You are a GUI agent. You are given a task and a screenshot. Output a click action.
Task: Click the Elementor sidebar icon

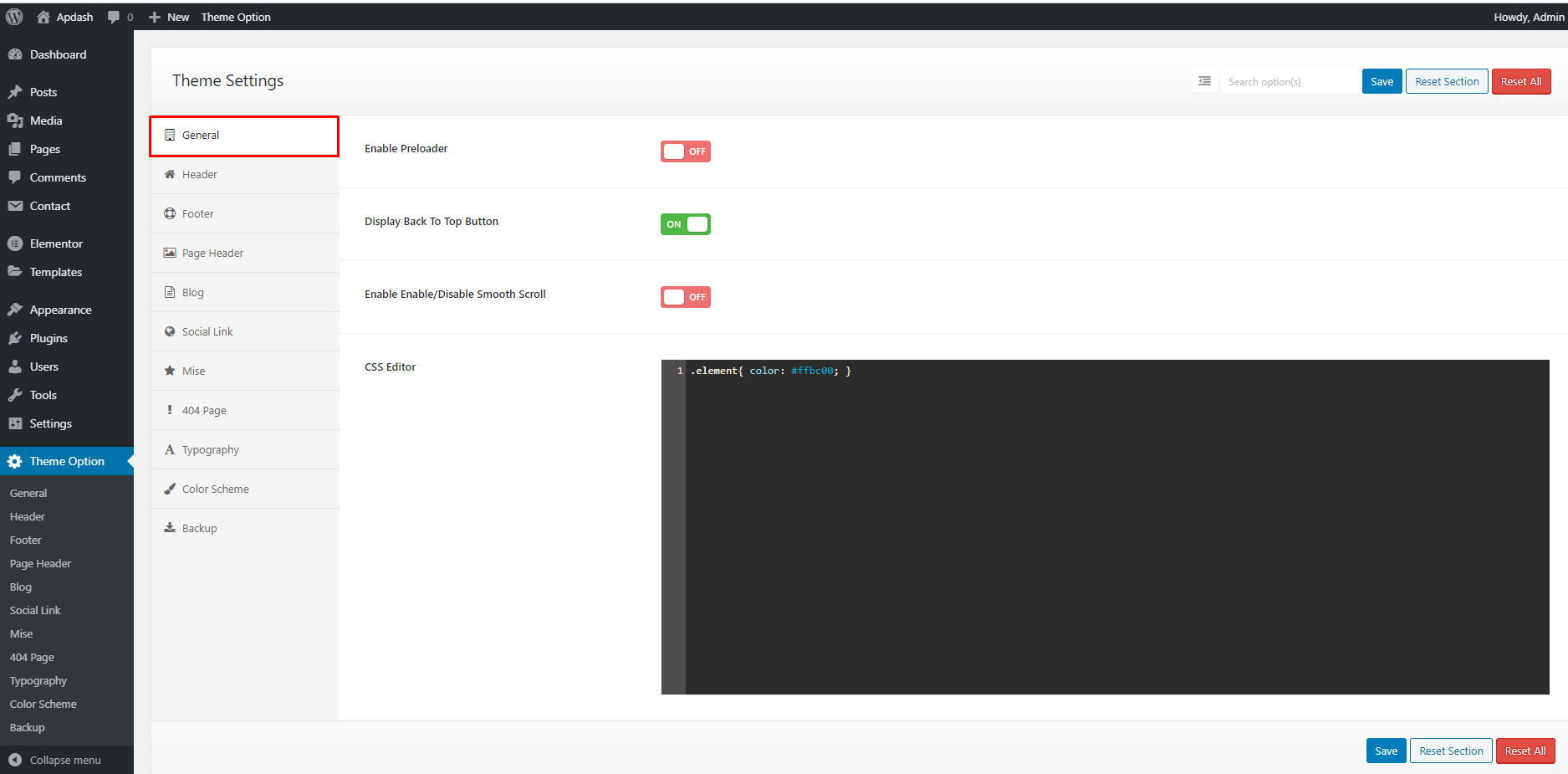[16, 243]
